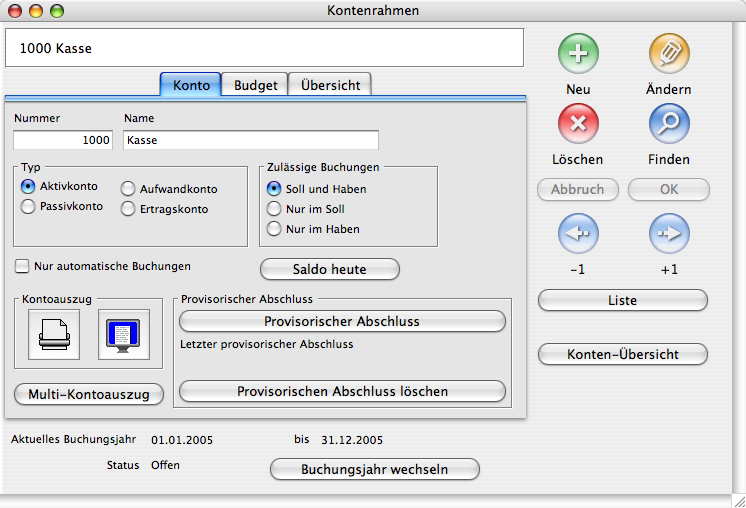The width and height of the screenshot is (746, 508).
Task: Switch to the Budget tab
Action: tap(255, 85)
